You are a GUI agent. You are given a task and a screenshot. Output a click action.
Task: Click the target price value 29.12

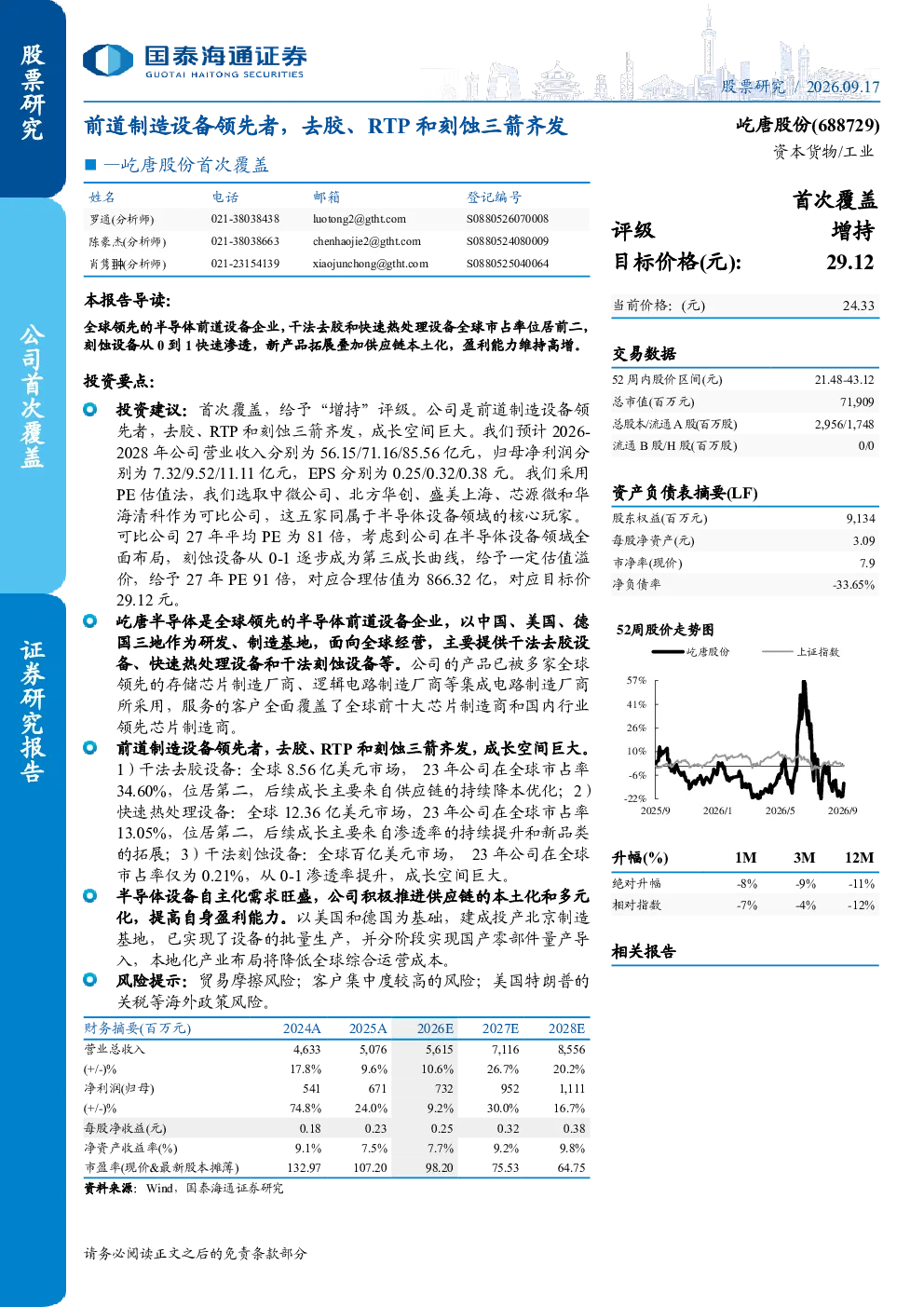(x=850, y=262)
